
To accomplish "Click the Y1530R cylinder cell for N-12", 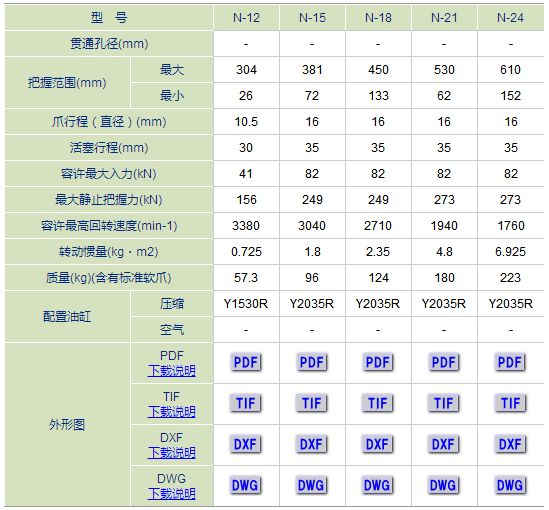I will tap(246, 303).
